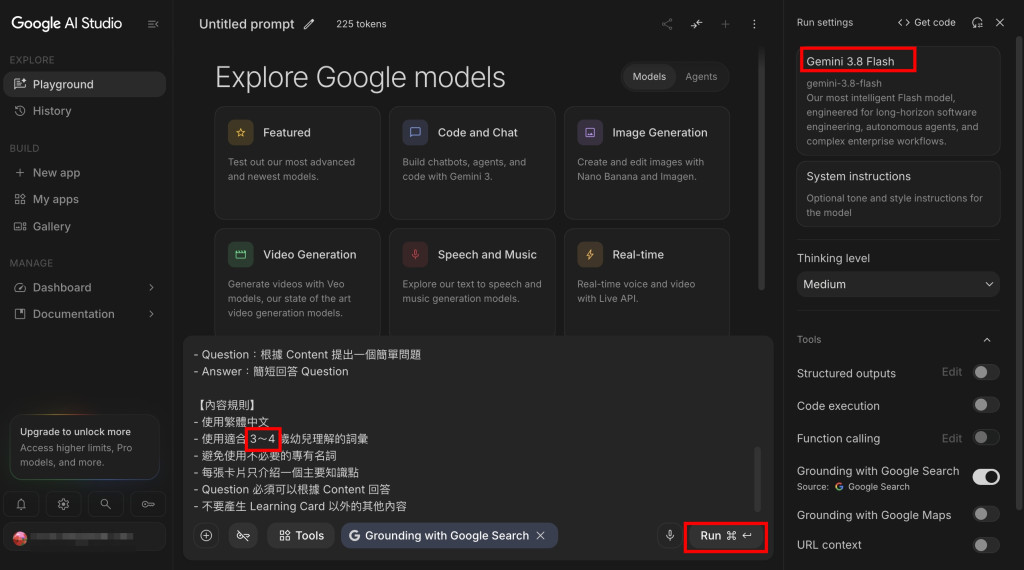Click the API key icon in sidebar
Viewport: 1024px width, 570px height.
148,504
